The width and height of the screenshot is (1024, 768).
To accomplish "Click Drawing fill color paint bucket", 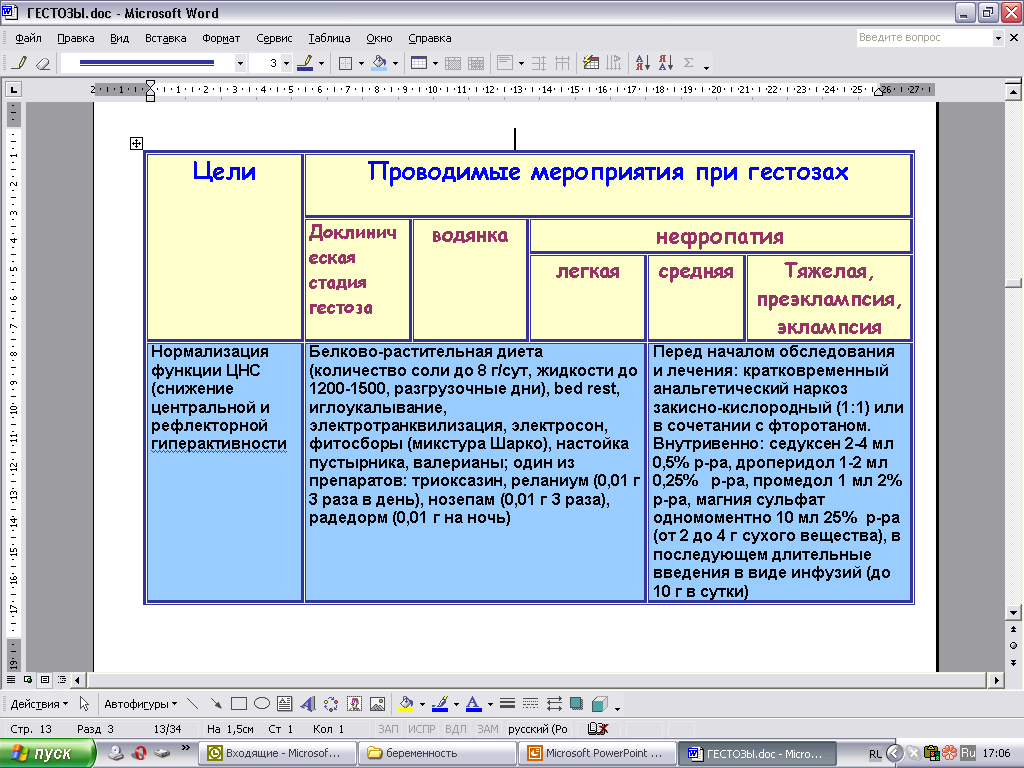I will [x=406, y=703].
